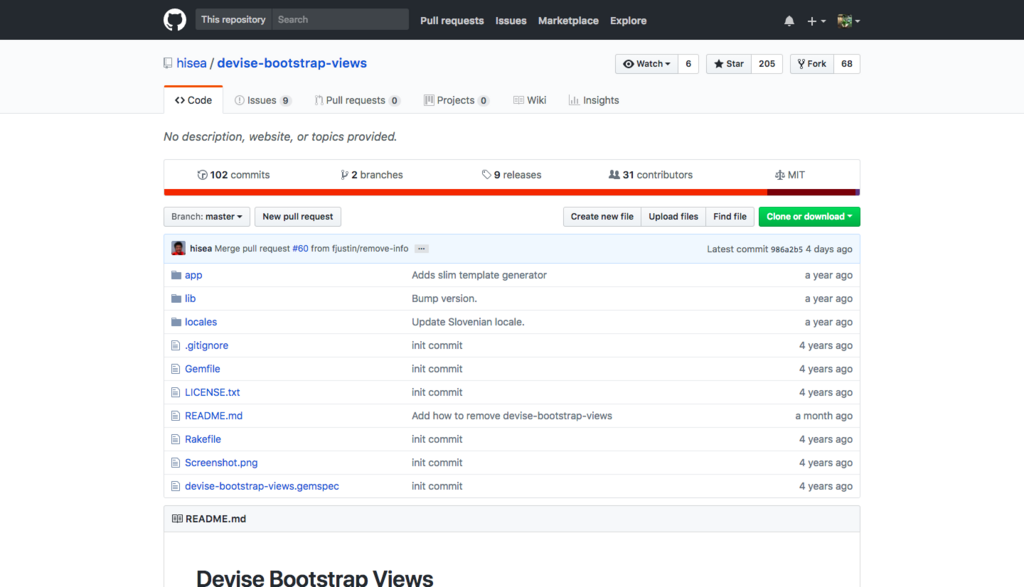Click the app folder icon
The height and width of the screenshot is (587, 1024).
coord(176,275)
